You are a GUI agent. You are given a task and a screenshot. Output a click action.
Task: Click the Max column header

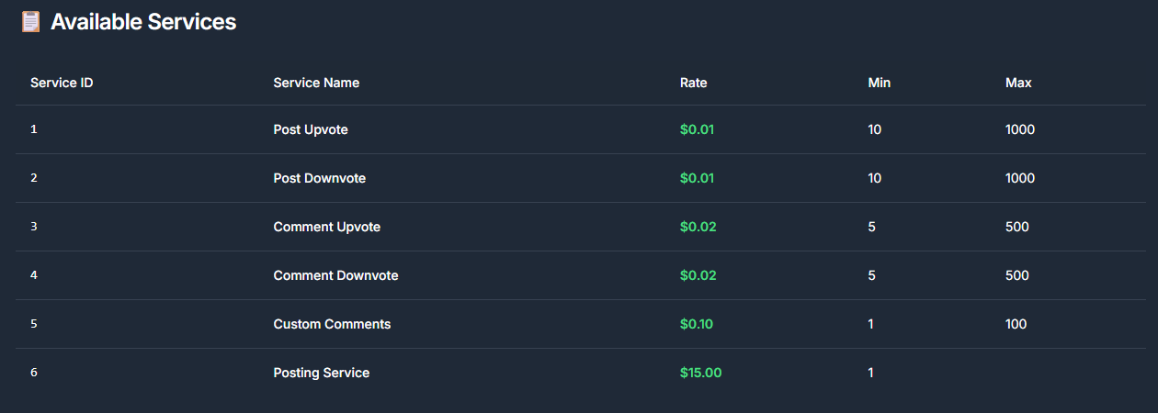point(1018,83)
